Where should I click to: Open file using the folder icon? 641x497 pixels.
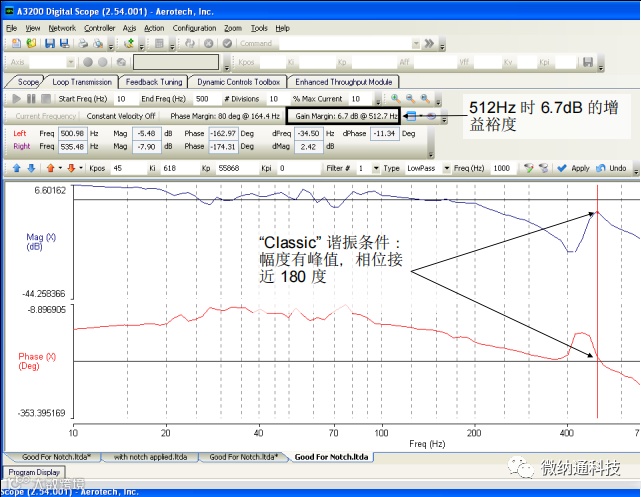[x=31, y=43]
